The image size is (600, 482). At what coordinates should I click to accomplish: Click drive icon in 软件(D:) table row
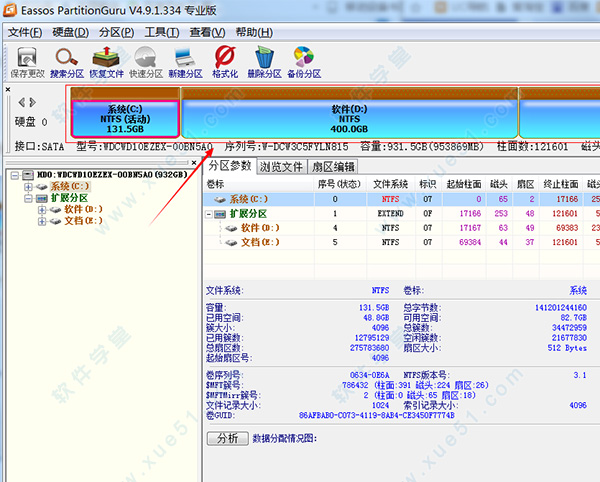point(231,228)
